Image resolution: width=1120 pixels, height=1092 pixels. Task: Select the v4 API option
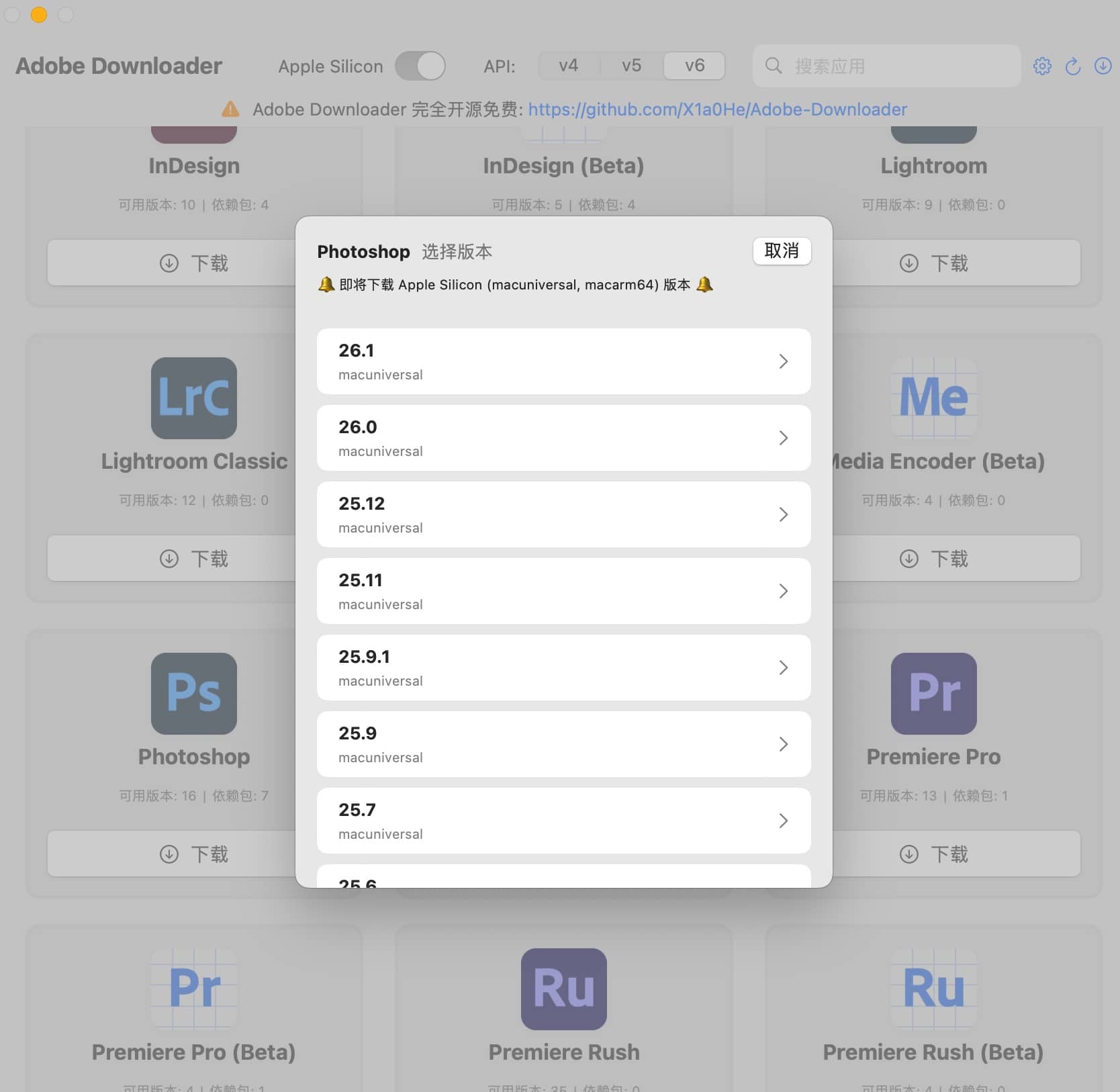click(x=569, y=65)
